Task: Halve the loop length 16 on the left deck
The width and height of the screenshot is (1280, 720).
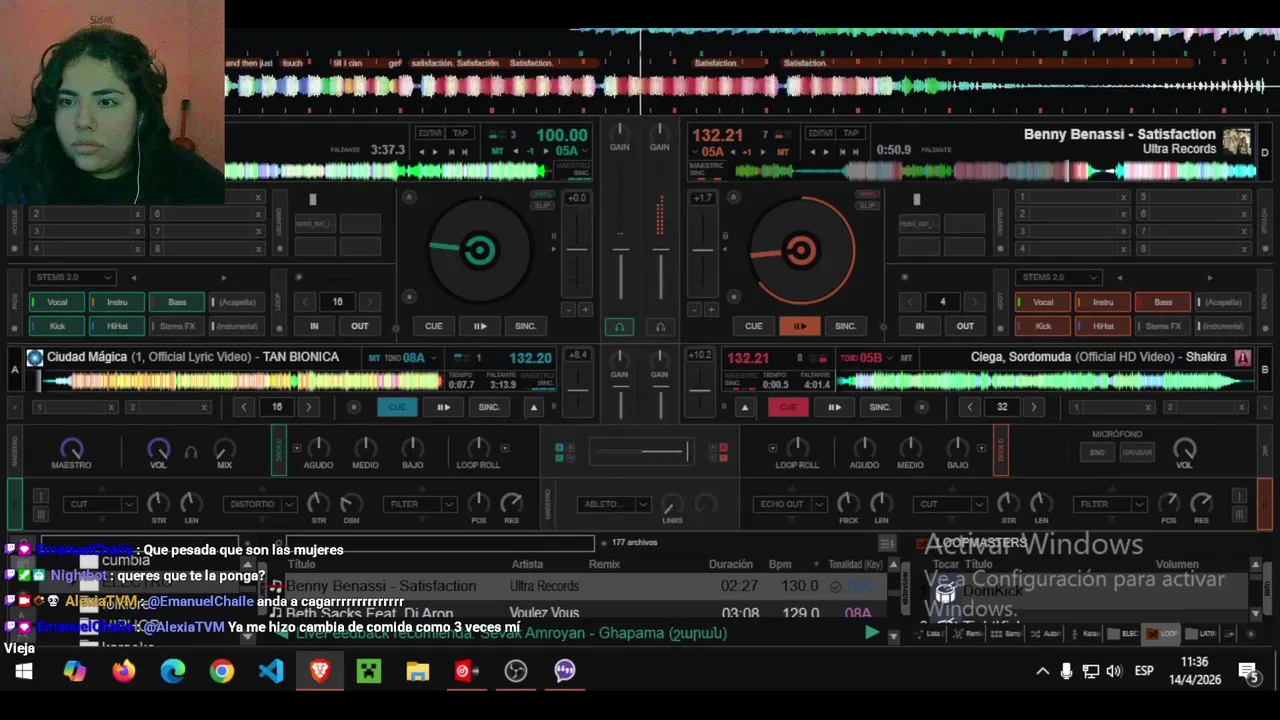Action: (306, 301)
